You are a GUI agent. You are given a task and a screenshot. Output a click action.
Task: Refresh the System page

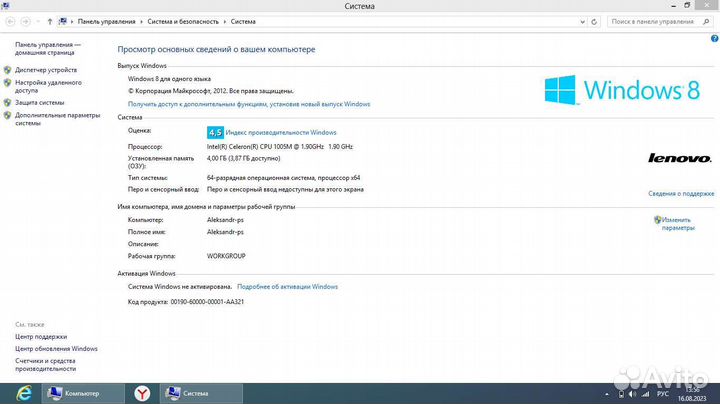[594, 22]
